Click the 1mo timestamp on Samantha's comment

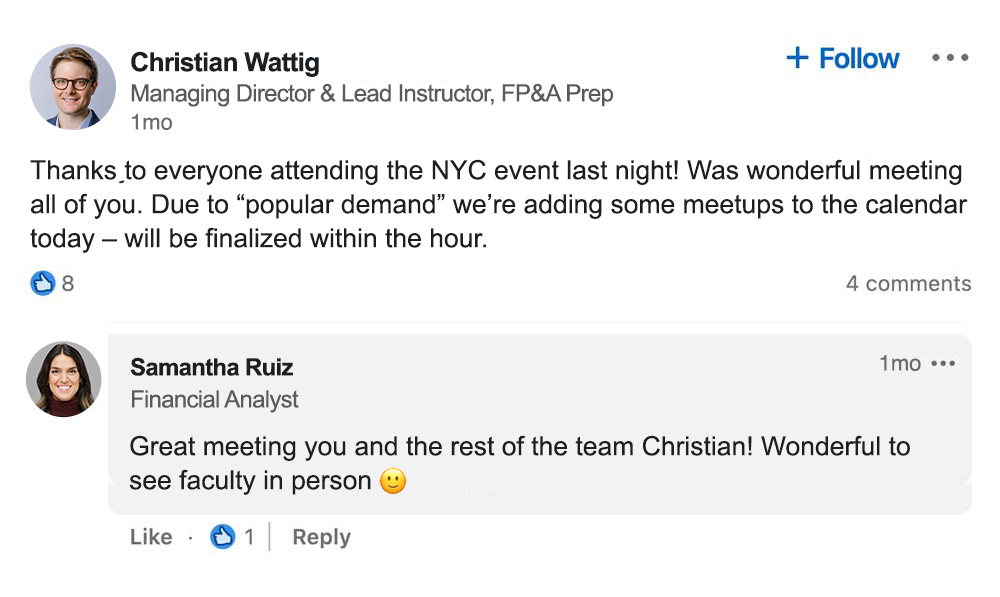coord(899,364)
